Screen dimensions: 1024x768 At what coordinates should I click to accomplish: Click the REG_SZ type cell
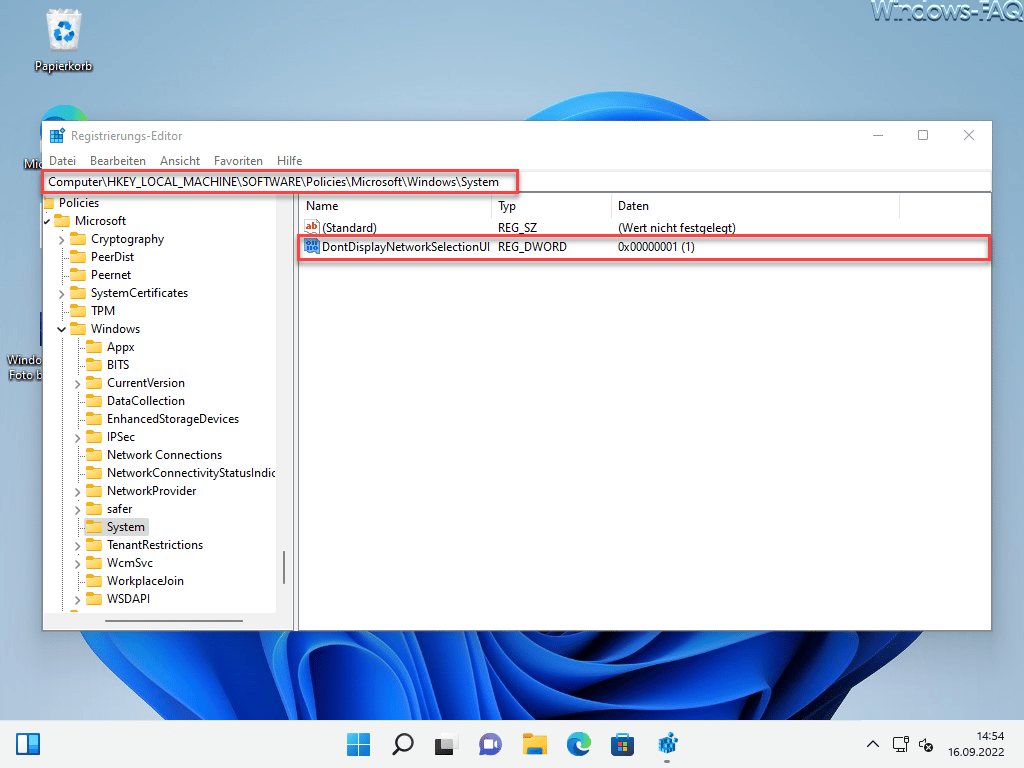(517, 228)
